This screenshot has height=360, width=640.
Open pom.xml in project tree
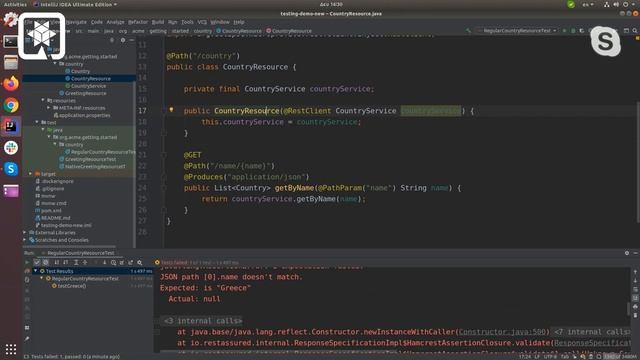(x=51, y=211)
